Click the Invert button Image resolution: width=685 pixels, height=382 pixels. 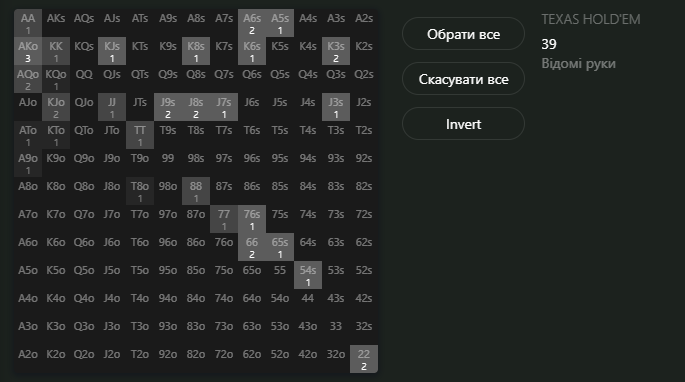coord(463,124)
